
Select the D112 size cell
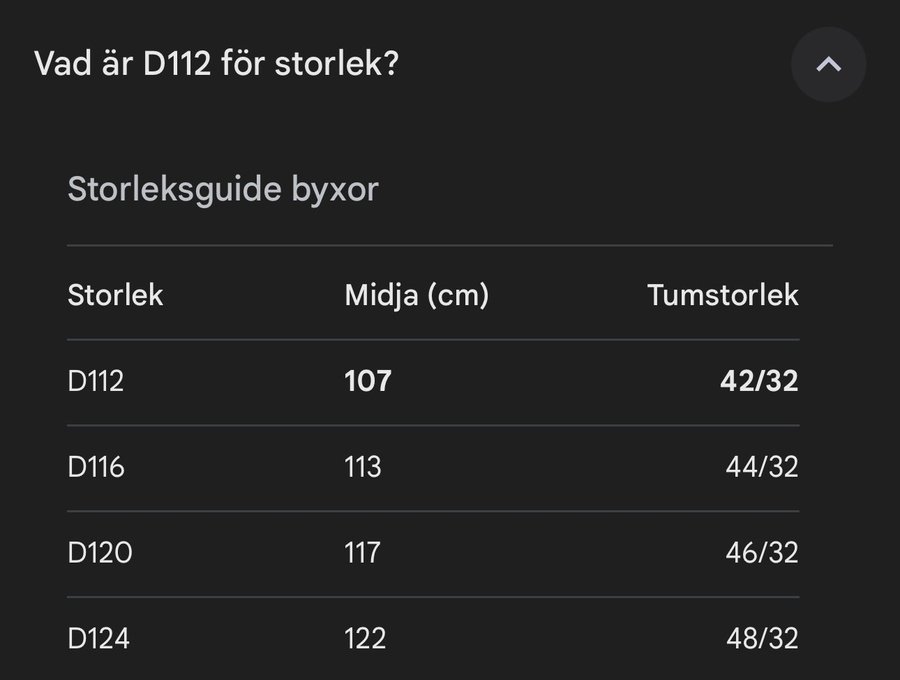tap(96, 381)
